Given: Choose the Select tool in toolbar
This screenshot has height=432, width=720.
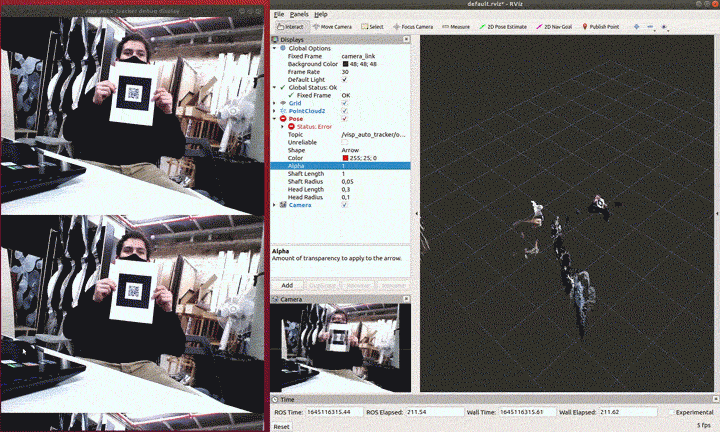Looking at the screenshot, I should point(372,27).
